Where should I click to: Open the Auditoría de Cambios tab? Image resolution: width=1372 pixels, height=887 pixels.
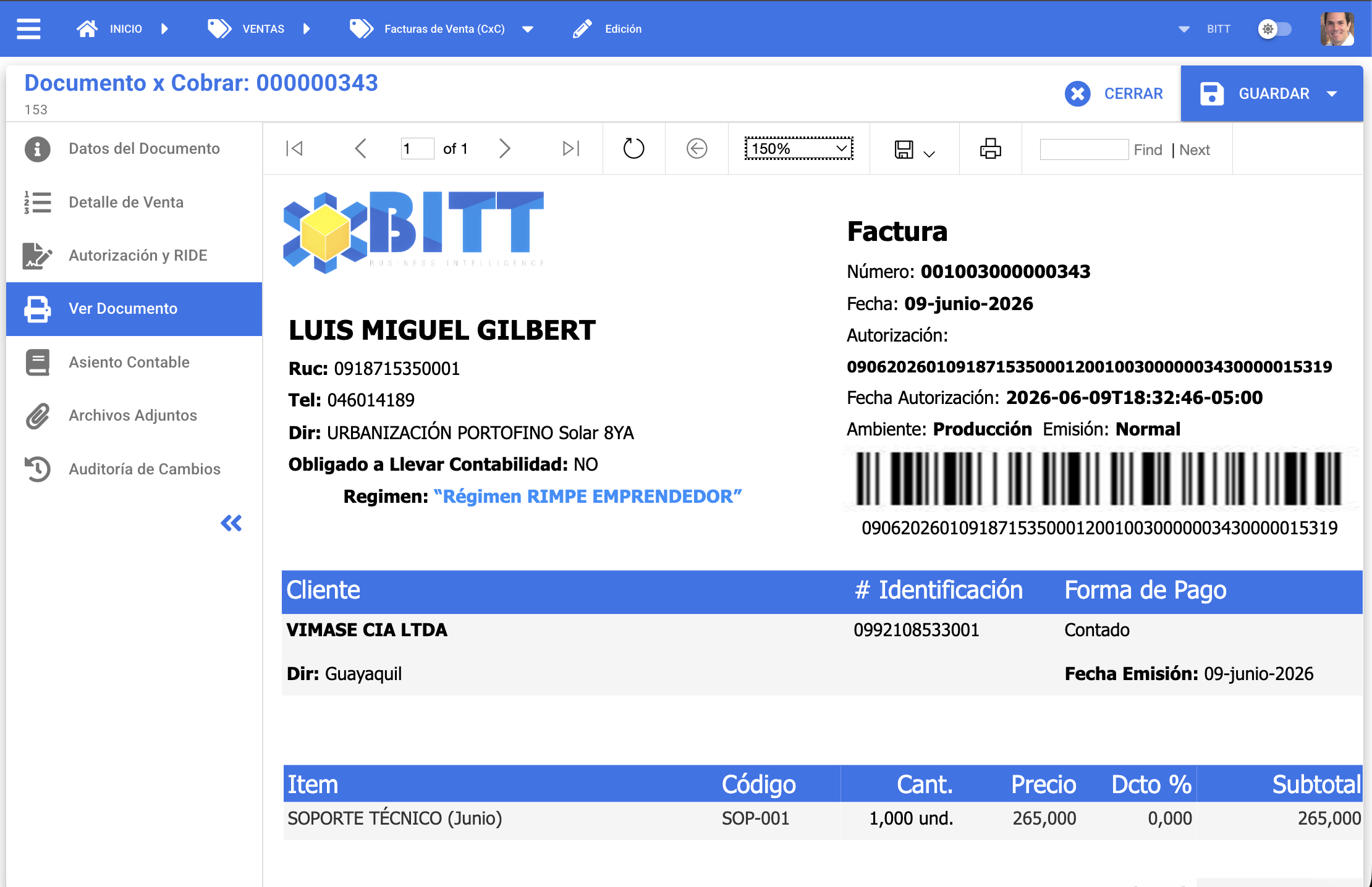[x=134, y=469]
